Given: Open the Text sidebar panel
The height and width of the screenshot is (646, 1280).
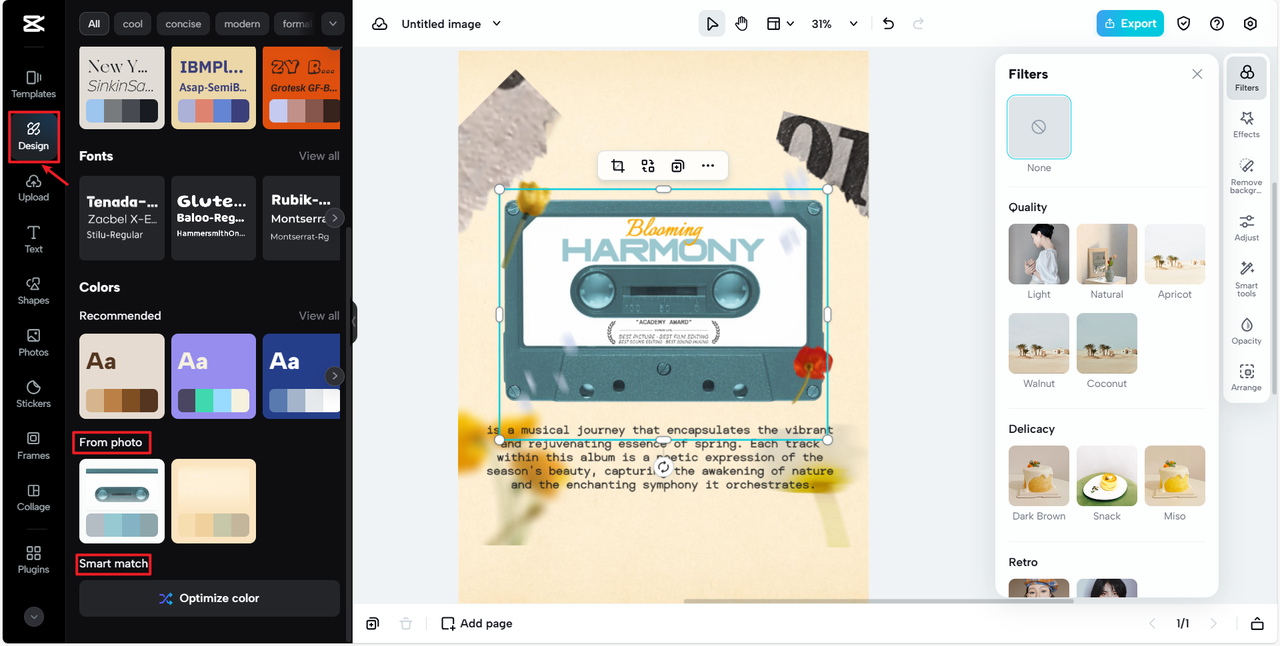Looking at the screenshot, I should (x=33, y=239).
